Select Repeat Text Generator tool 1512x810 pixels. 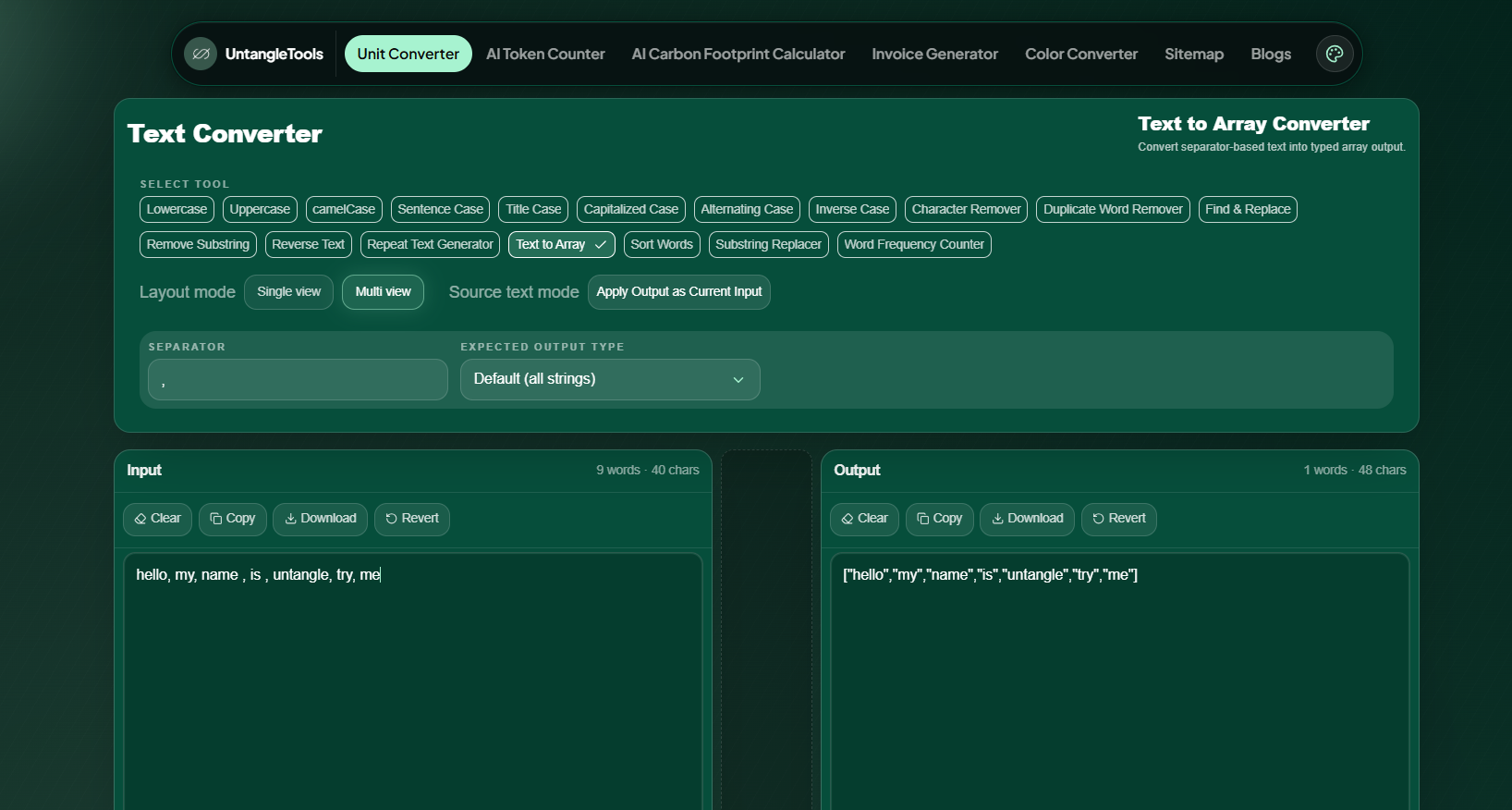[430, 245]
